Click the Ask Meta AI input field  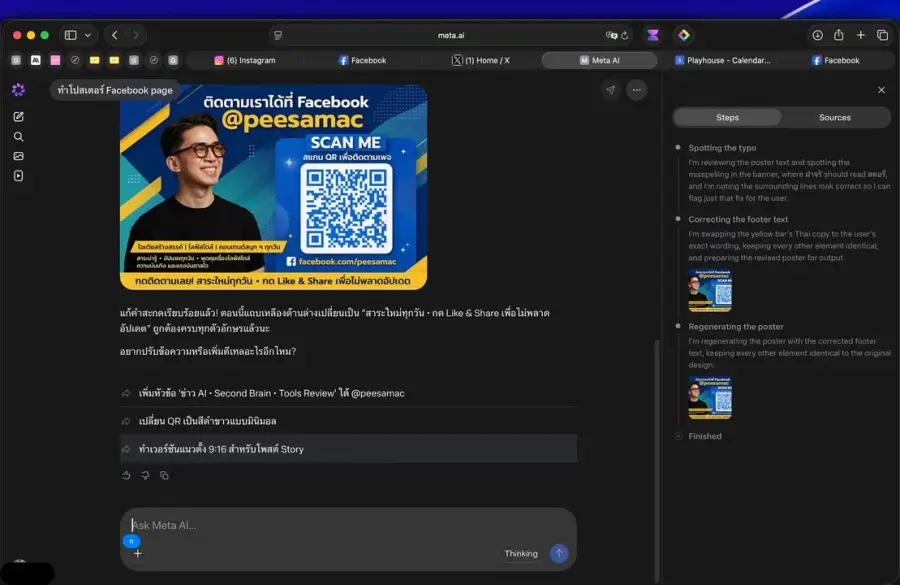(348, 525)
